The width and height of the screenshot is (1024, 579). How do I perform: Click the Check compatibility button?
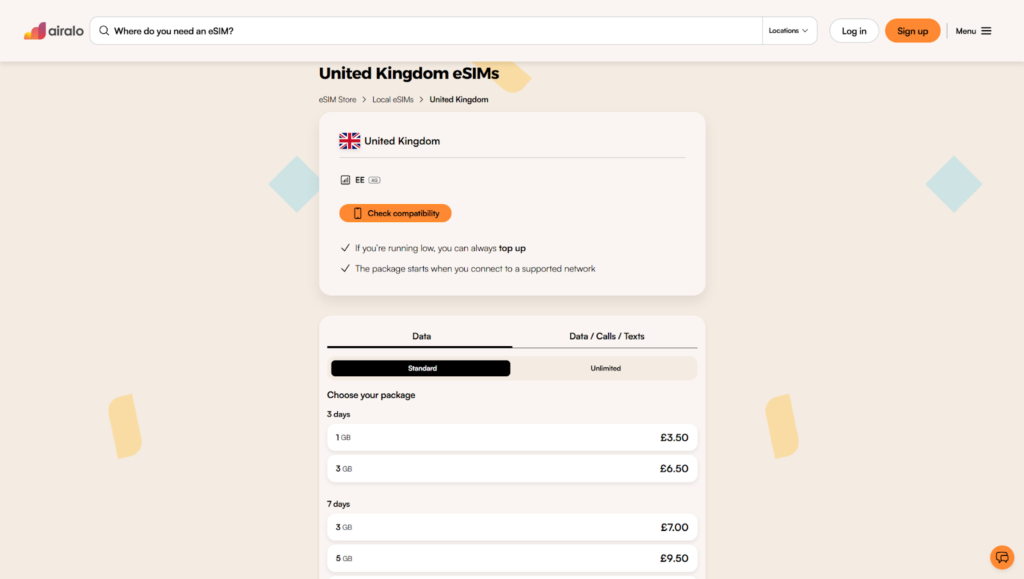395,212
